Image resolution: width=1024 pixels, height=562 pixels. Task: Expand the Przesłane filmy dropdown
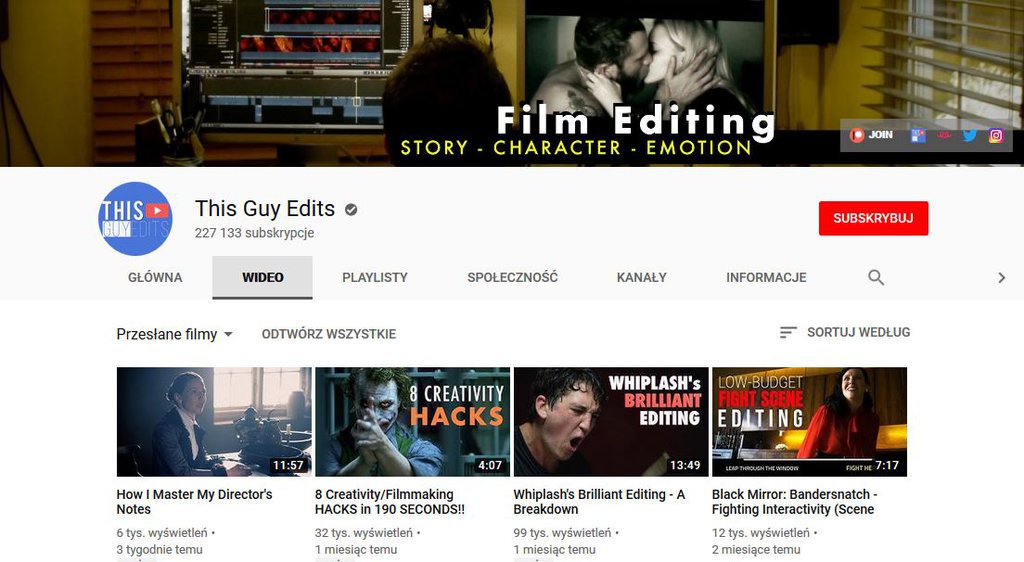pos(174,334)
